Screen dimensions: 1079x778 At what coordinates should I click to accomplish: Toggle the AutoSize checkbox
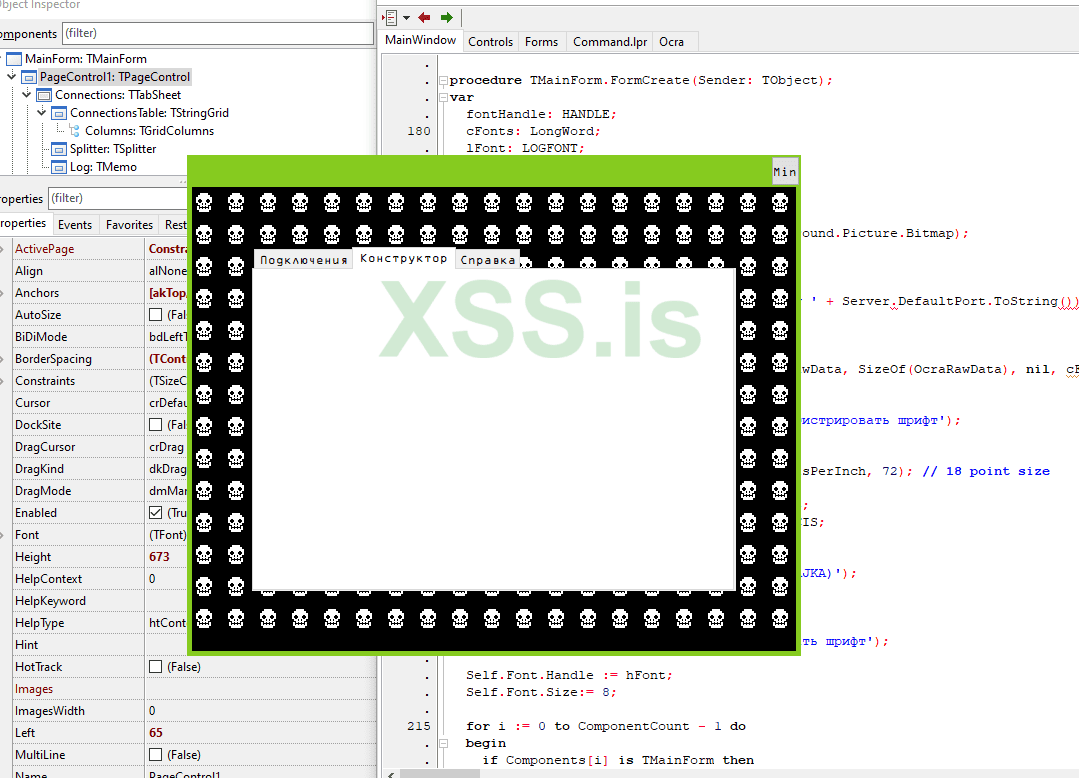(156, 314)
